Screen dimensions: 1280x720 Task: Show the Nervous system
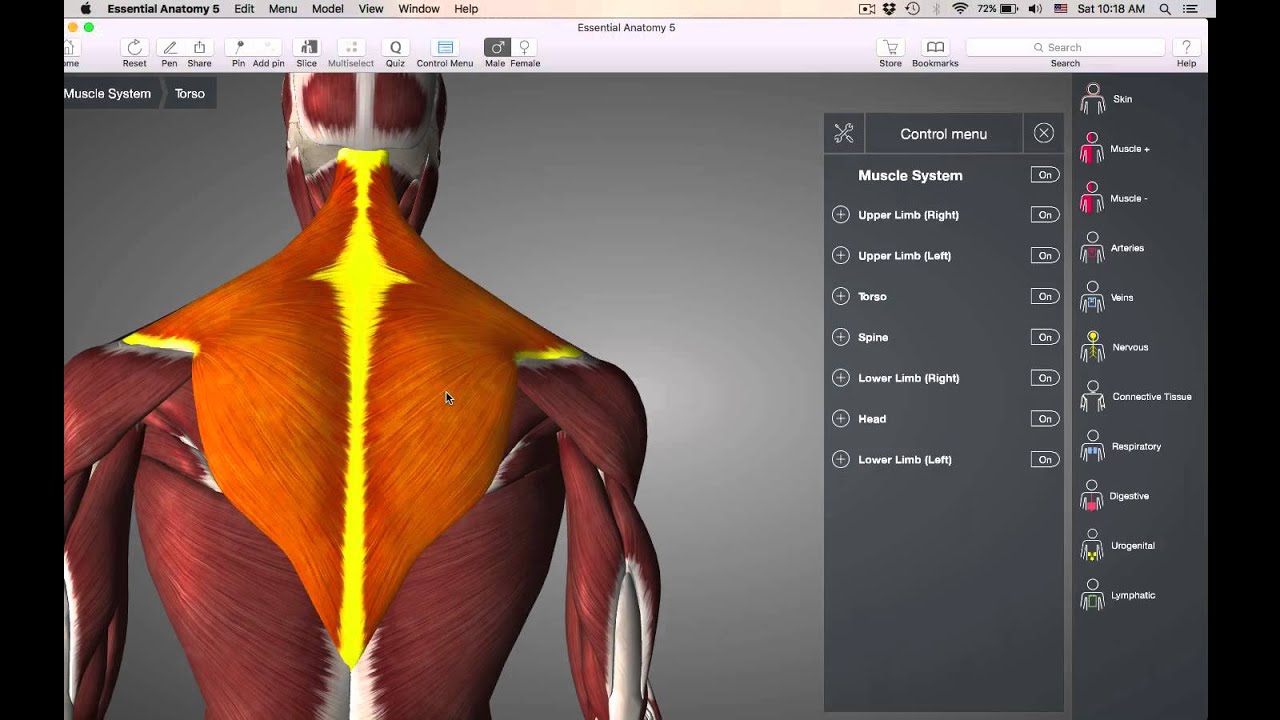tap(1114, 347)
